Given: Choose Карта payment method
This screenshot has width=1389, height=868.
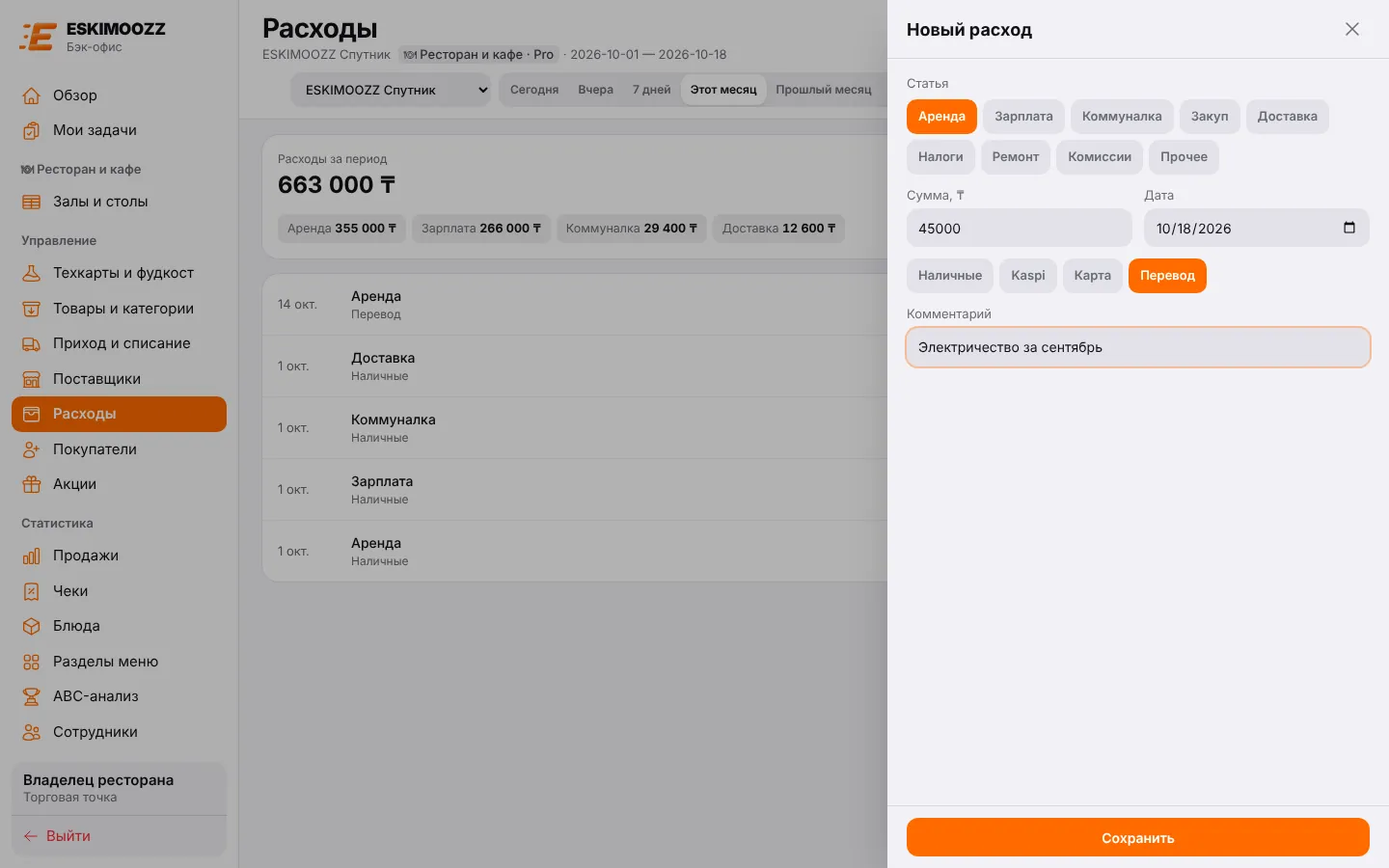Looking at the screenshot, I should click(x=1093, y=276).
